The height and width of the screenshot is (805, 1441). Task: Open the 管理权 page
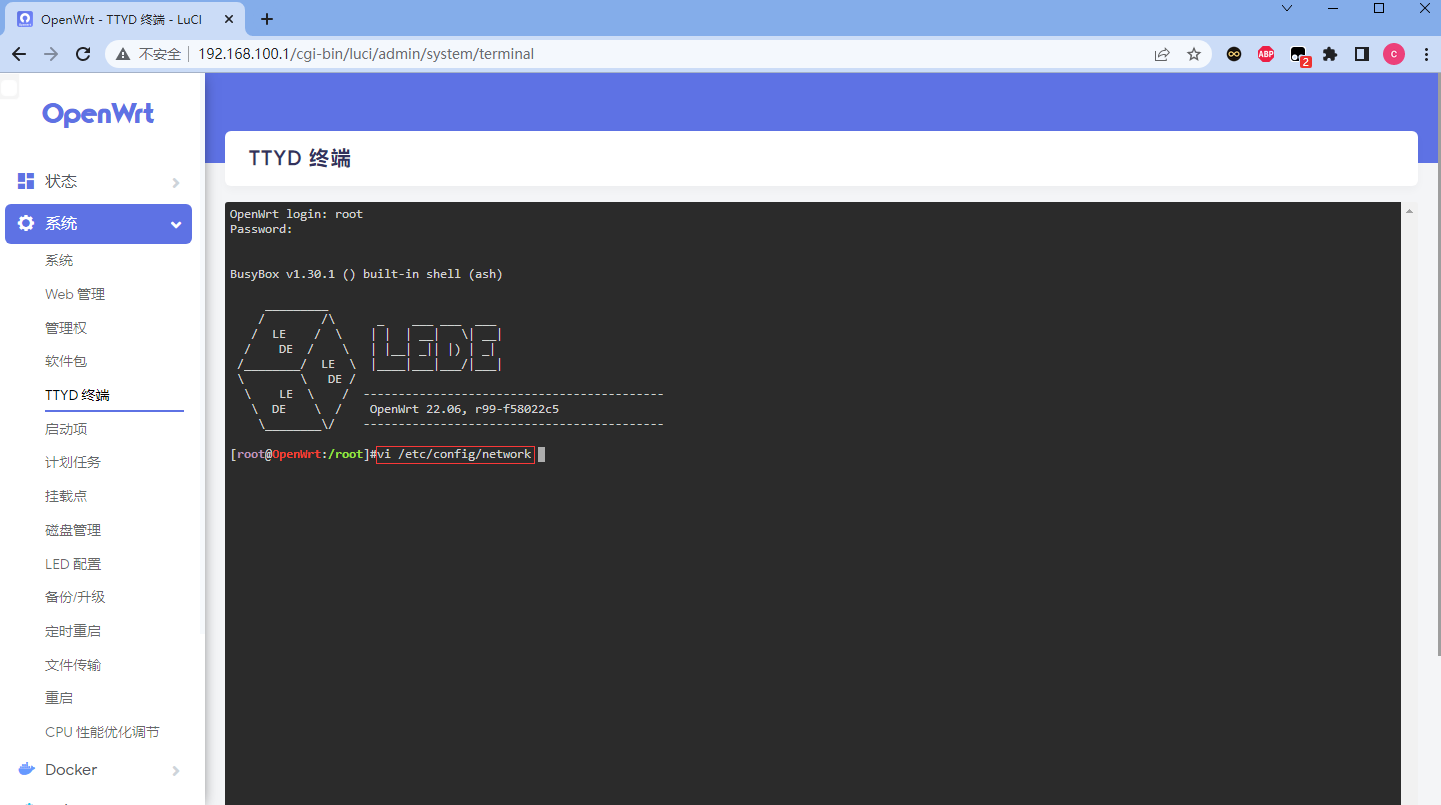point(66,328)
